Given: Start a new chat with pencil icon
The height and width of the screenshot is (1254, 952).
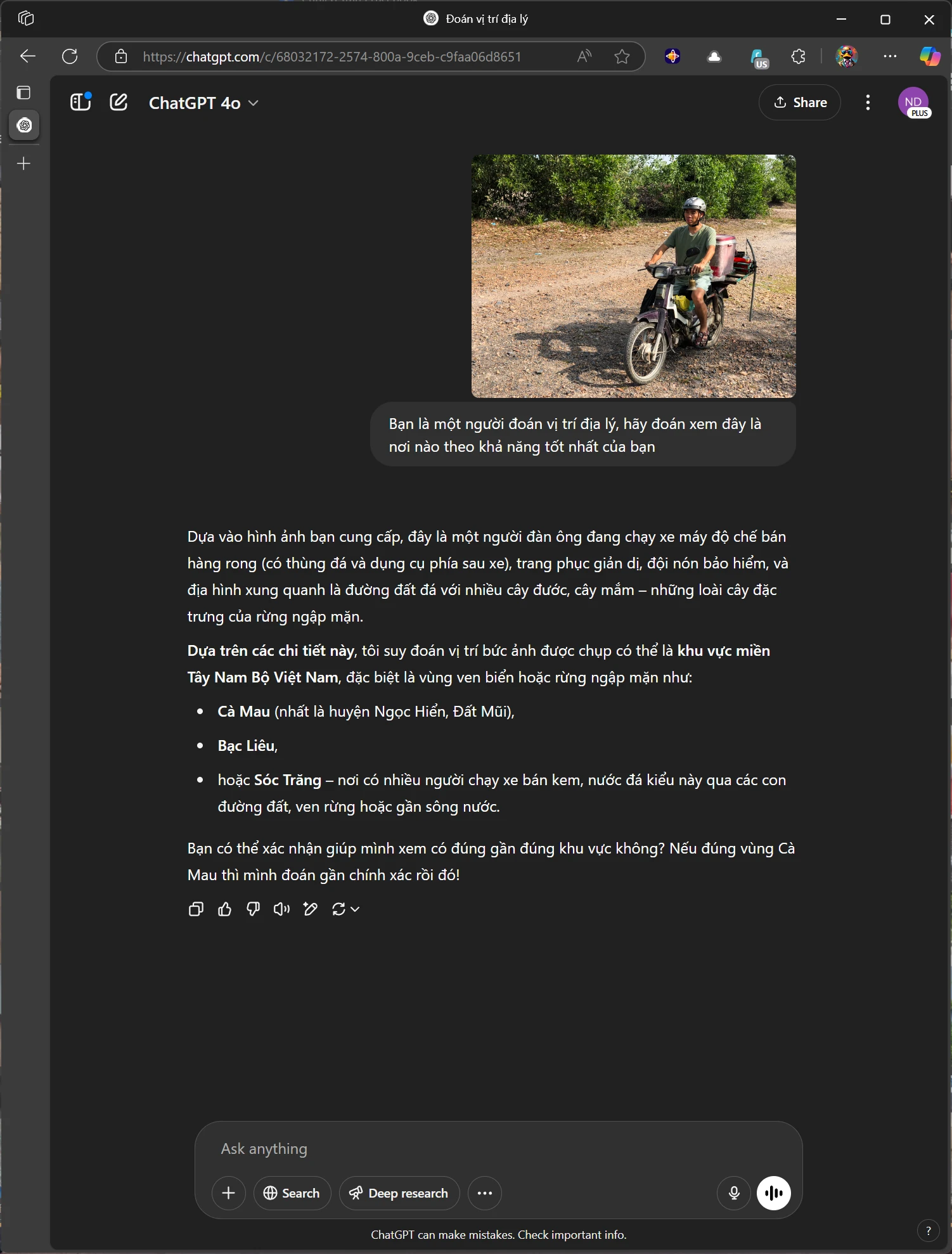Looking at the screenshot, I should pos(119,102).
